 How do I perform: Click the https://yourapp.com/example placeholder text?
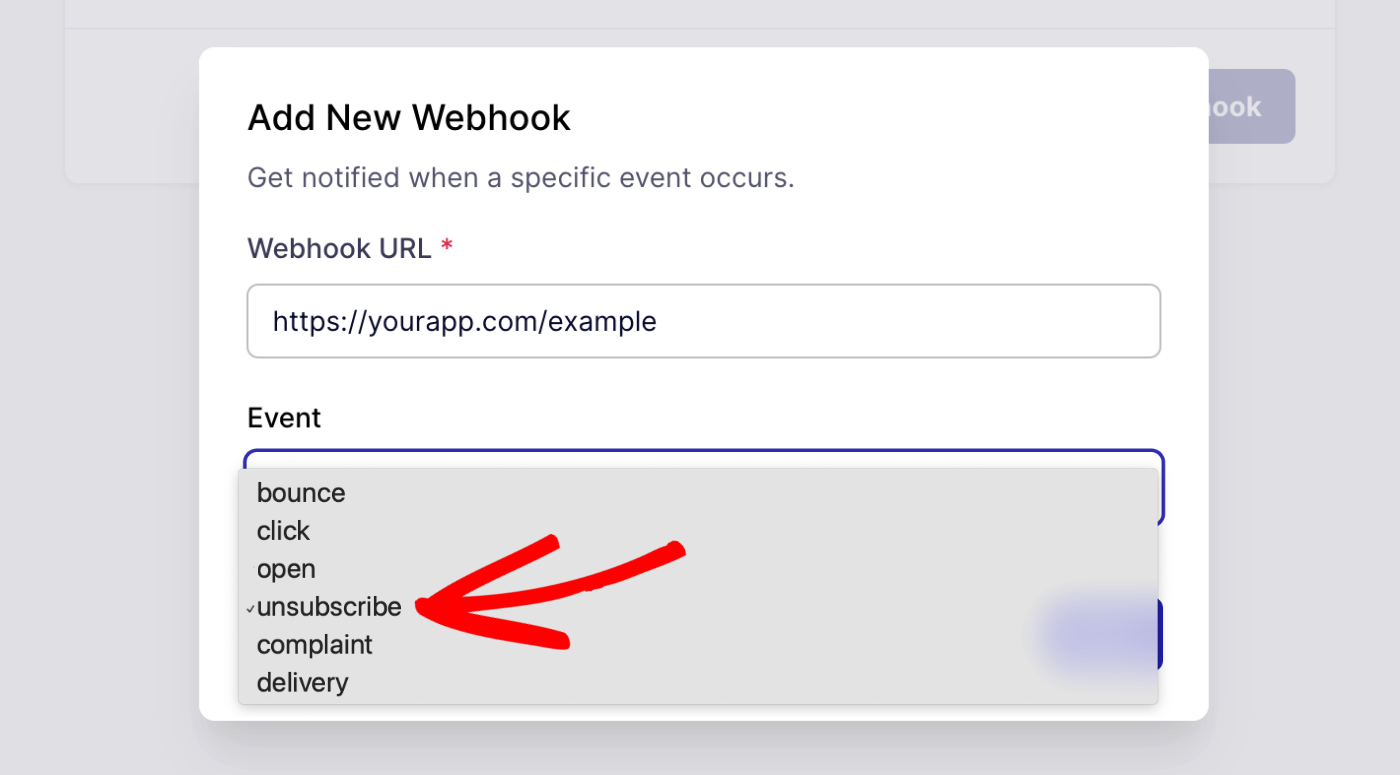(464, 321)
